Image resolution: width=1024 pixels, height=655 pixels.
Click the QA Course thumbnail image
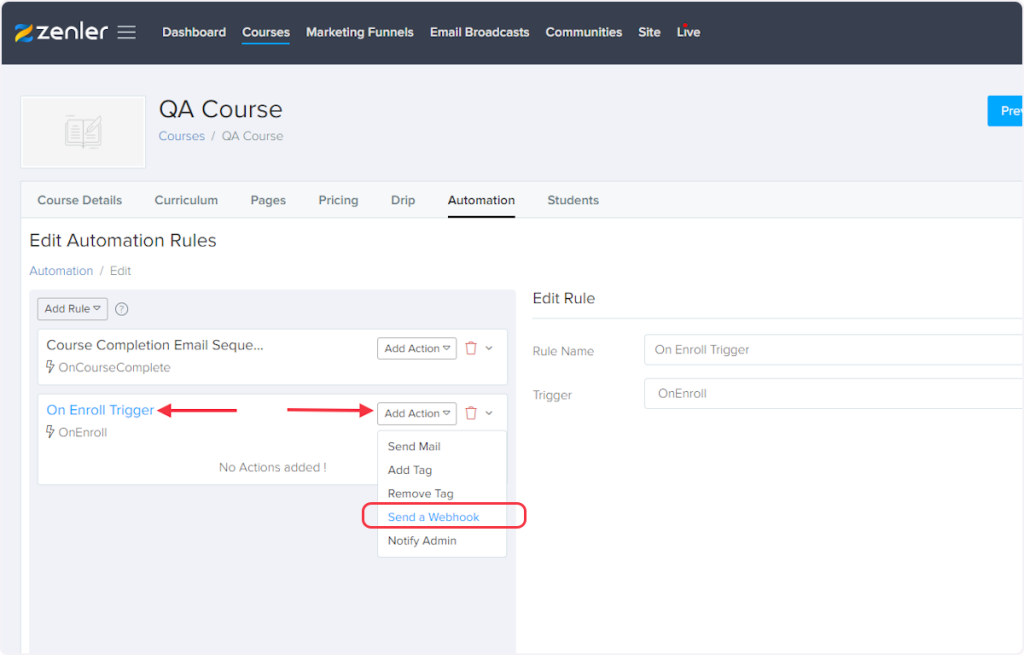pos(83,132)
